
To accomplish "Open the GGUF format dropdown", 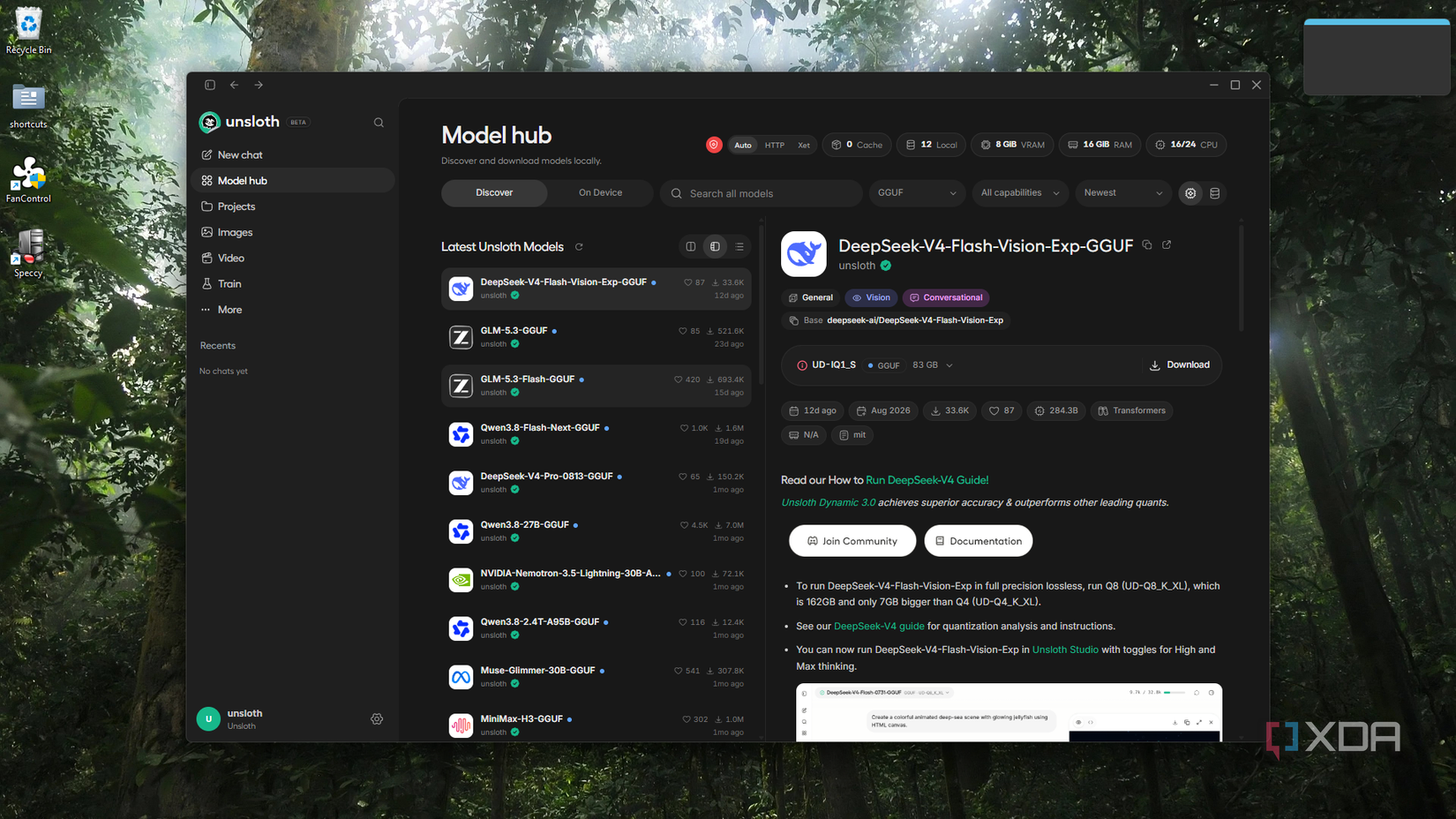I will coord(917,193).
